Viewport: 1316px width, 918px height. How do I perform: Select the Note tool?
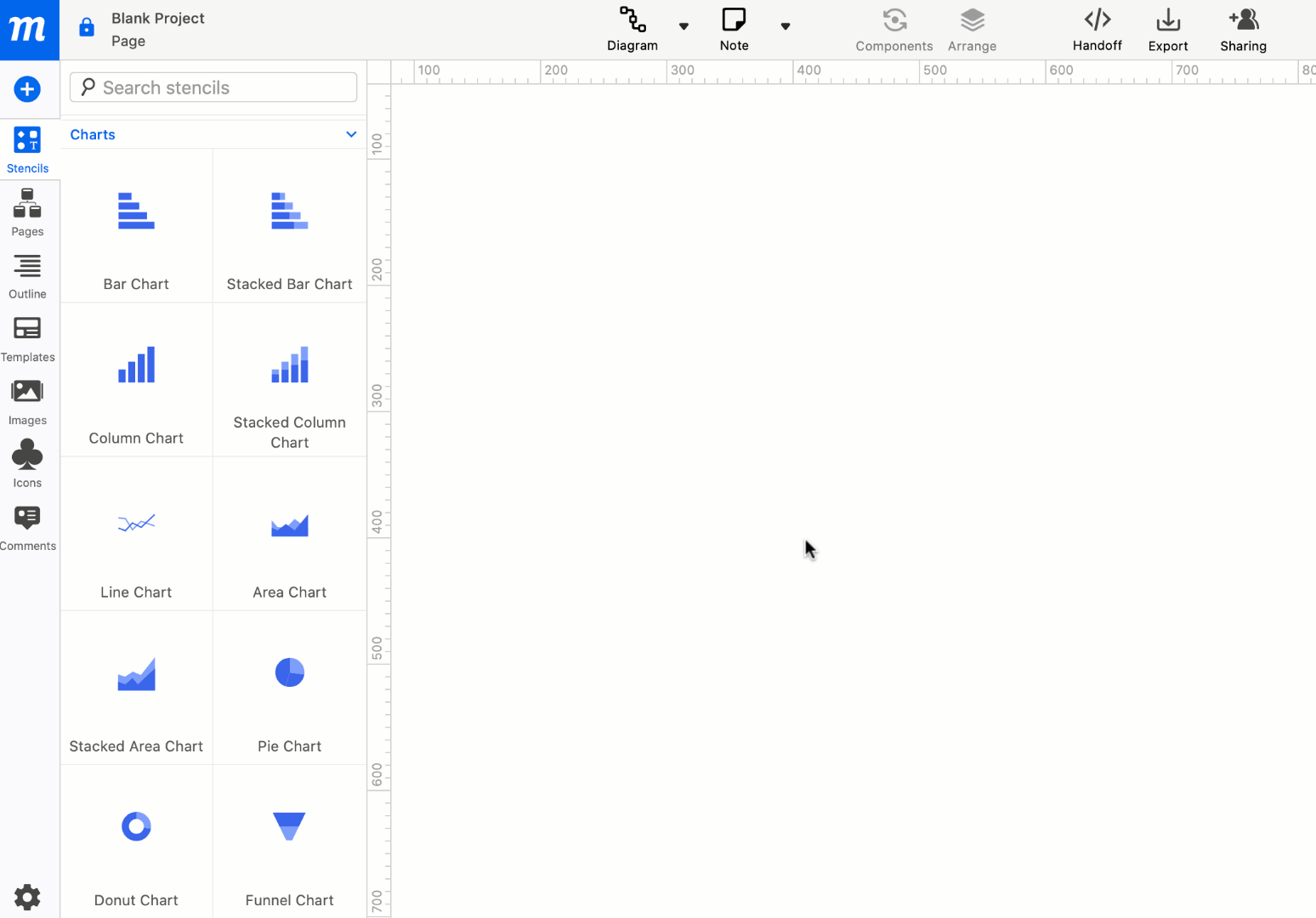733,28
